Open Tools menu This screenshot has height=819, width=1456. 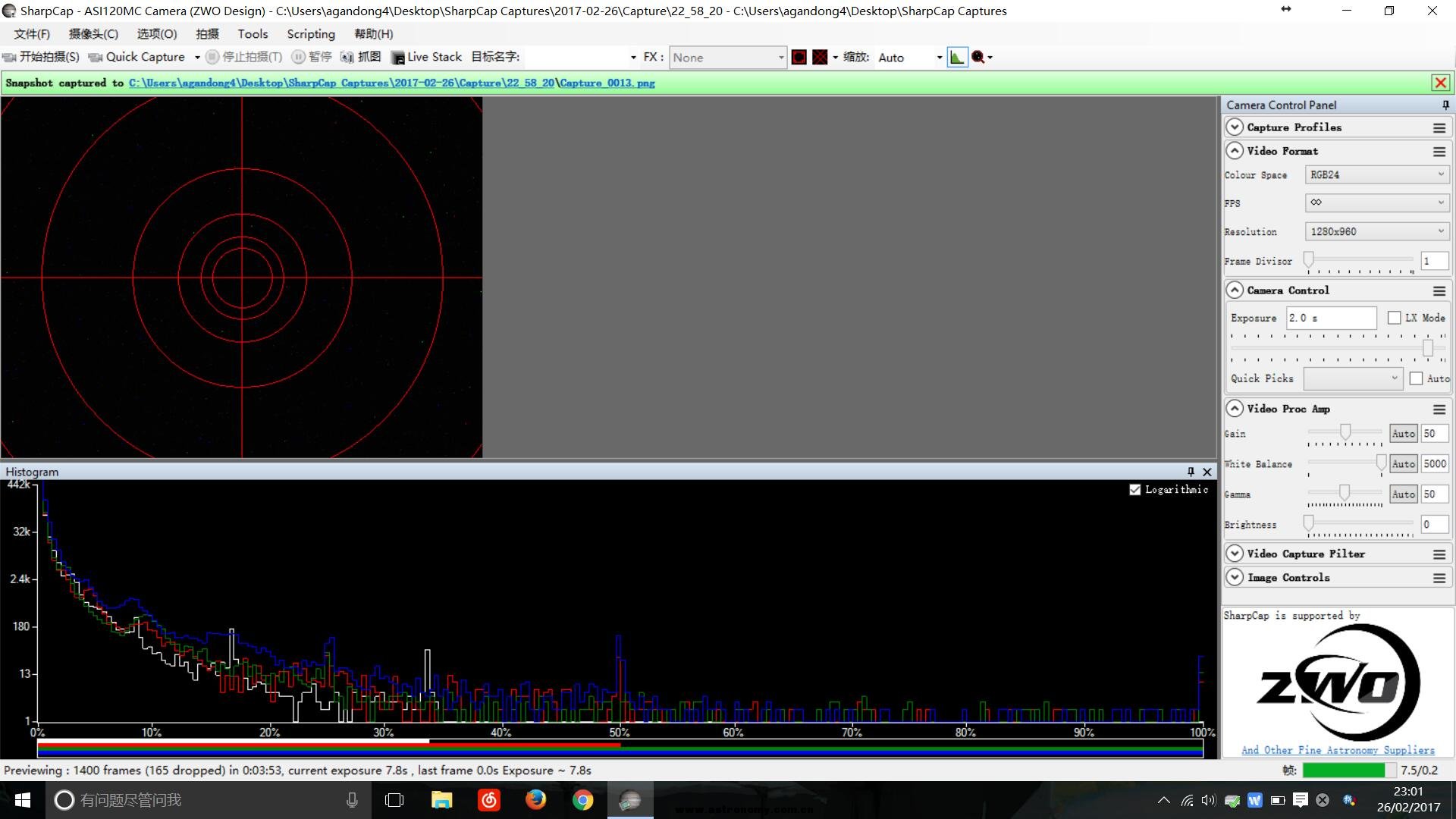tap(253, 34)
